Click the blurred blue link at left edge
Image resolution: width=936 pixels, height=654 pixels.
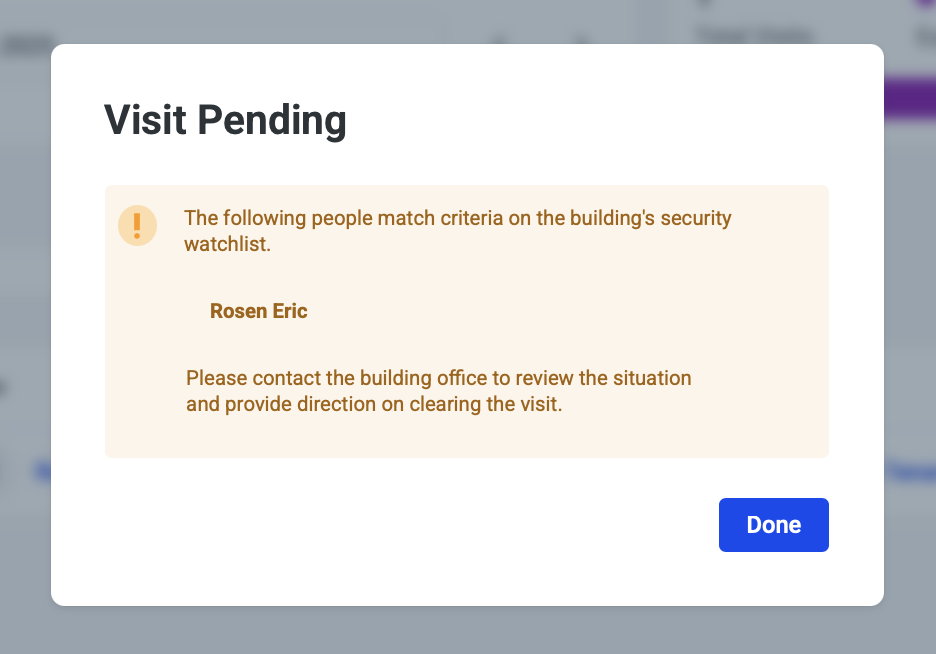pyautogui.click(x=43, y=470)
